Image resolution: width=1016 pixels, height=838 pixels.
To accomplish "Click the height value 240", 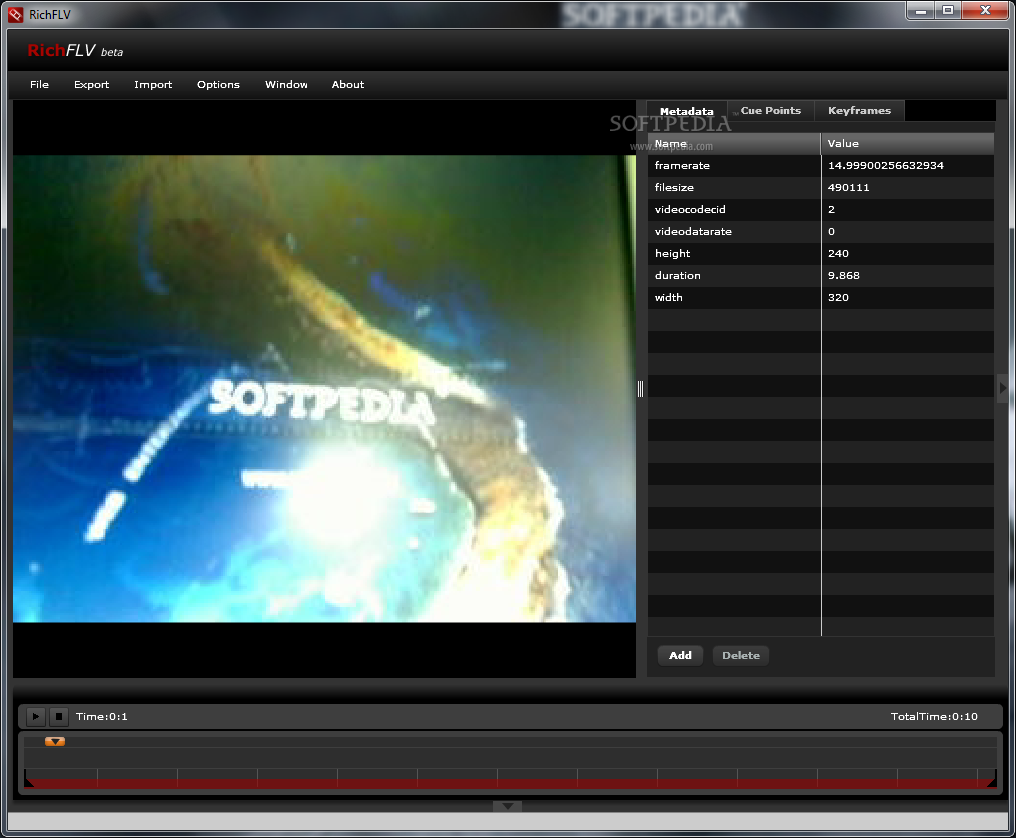I will [838, 253].
